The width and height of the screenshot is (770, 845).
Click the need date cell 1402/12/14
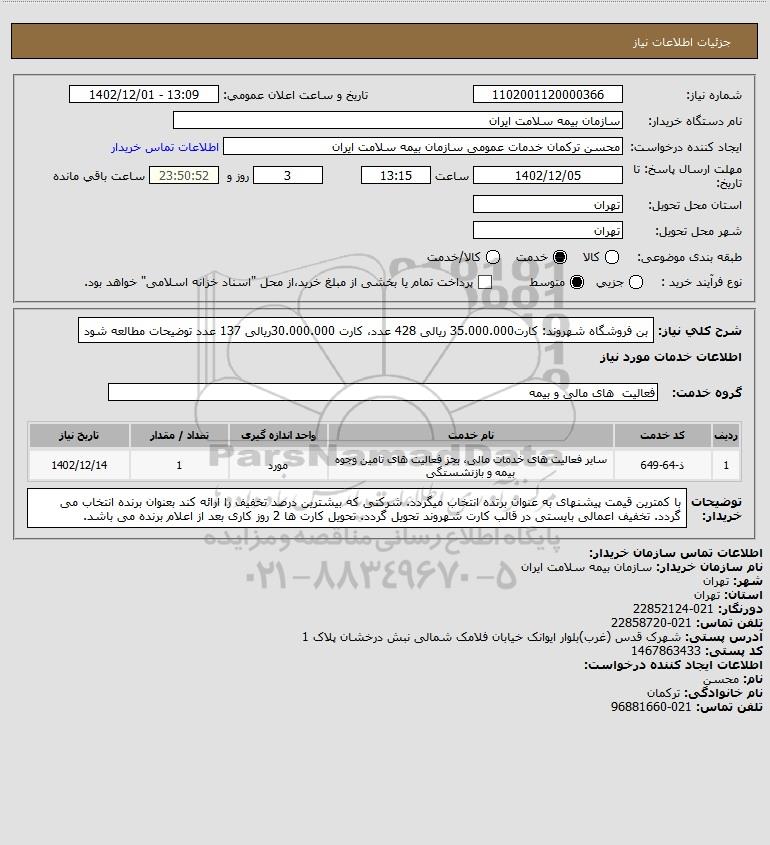(x=79, y=465)
